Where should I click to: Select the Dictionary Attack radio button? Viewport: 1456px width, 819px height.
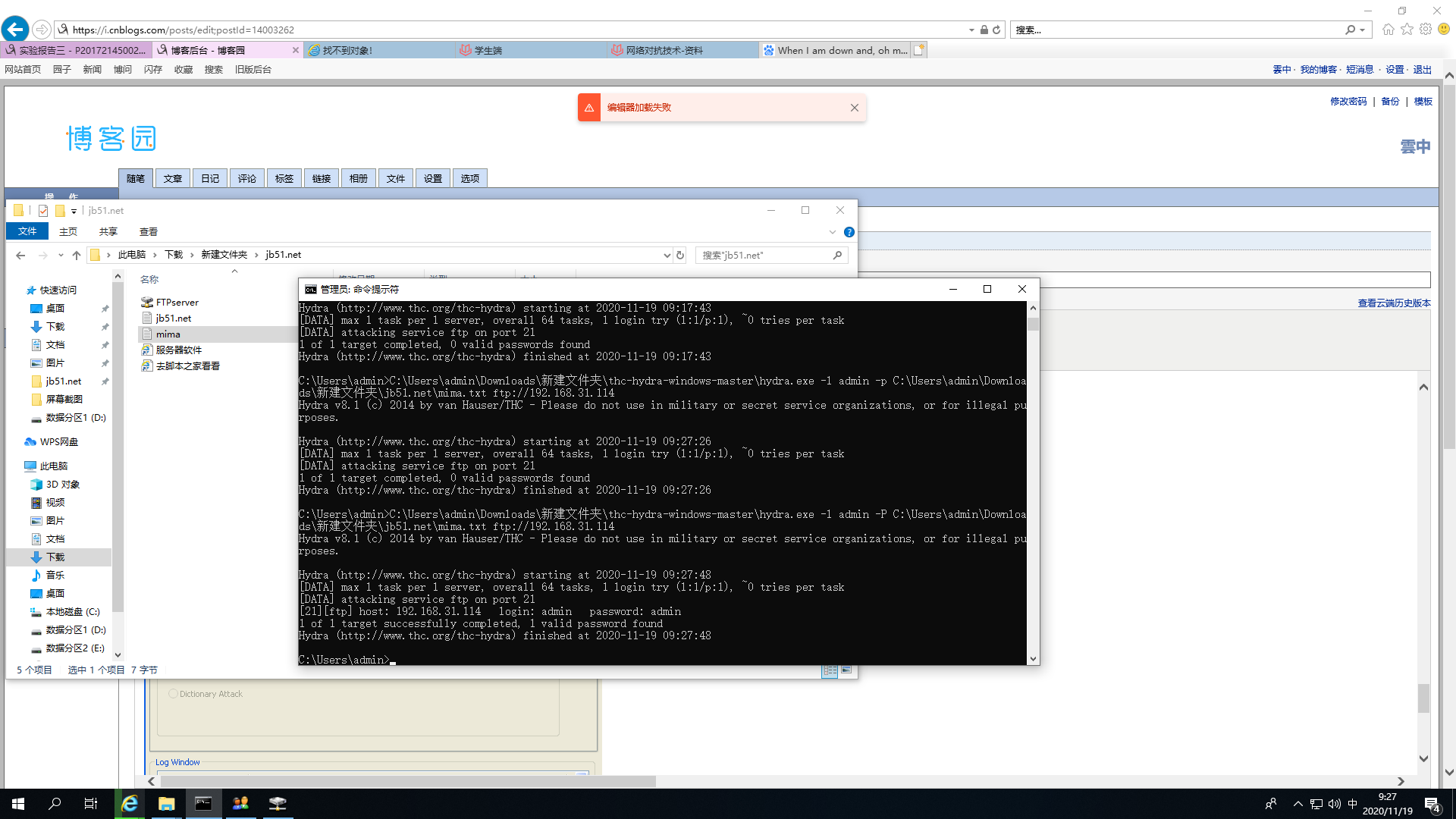click(173, 694)
